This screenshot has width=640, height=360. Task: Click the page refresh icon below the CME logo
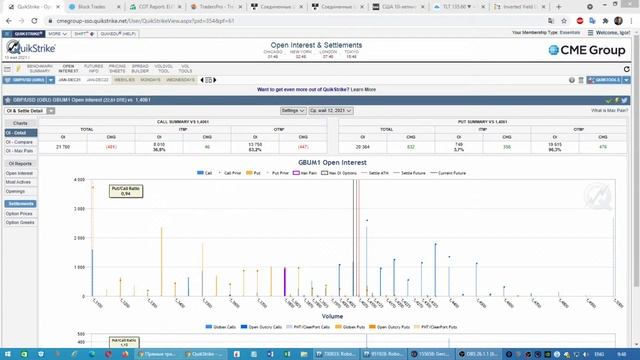[x=627, y=69]
